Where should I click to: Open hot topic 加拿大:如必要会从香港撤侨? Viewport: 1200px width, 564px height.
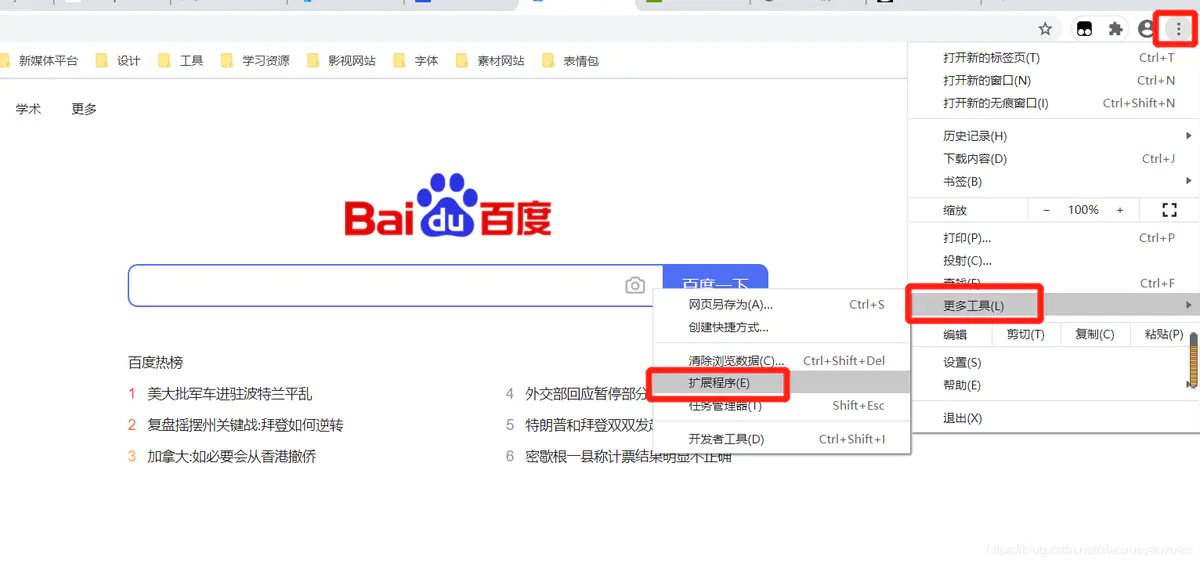click(x=232, y=456)
